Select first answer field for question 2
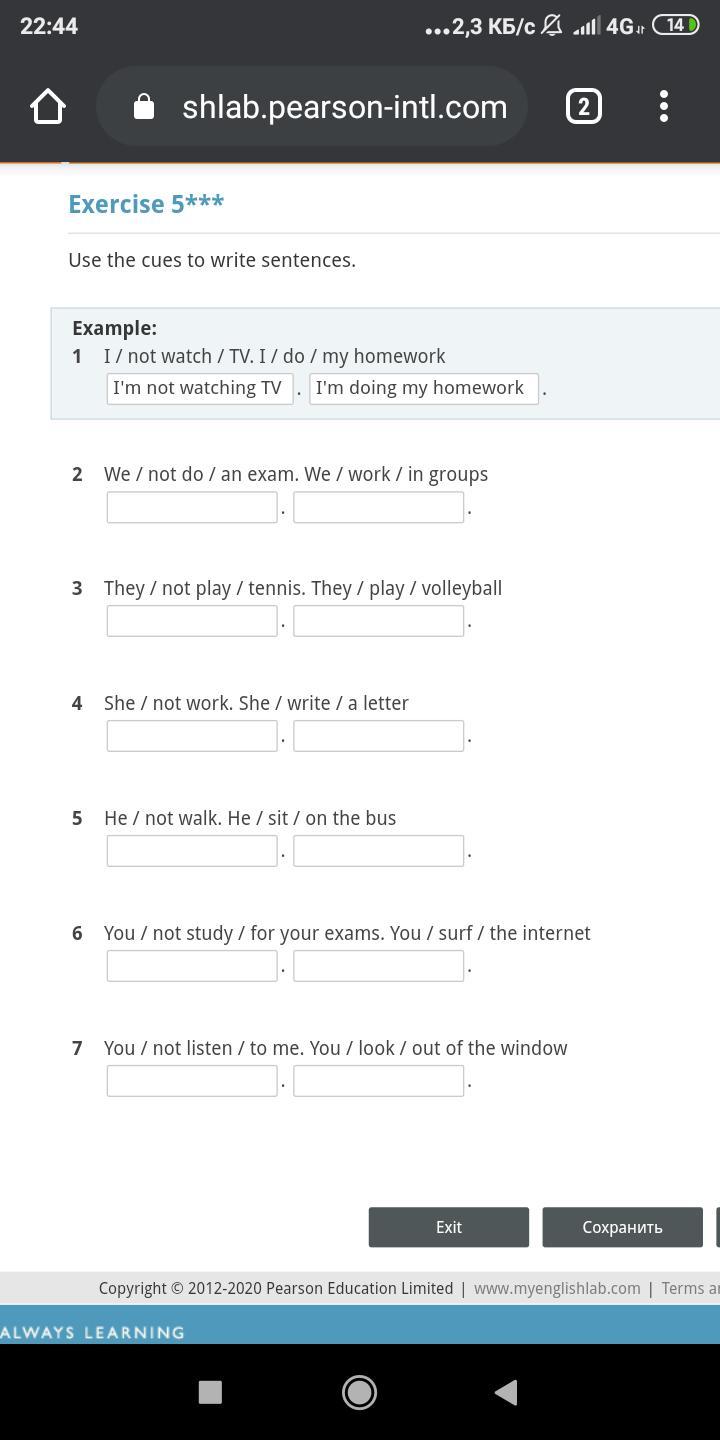720x1440 pixels. (192, 507)
